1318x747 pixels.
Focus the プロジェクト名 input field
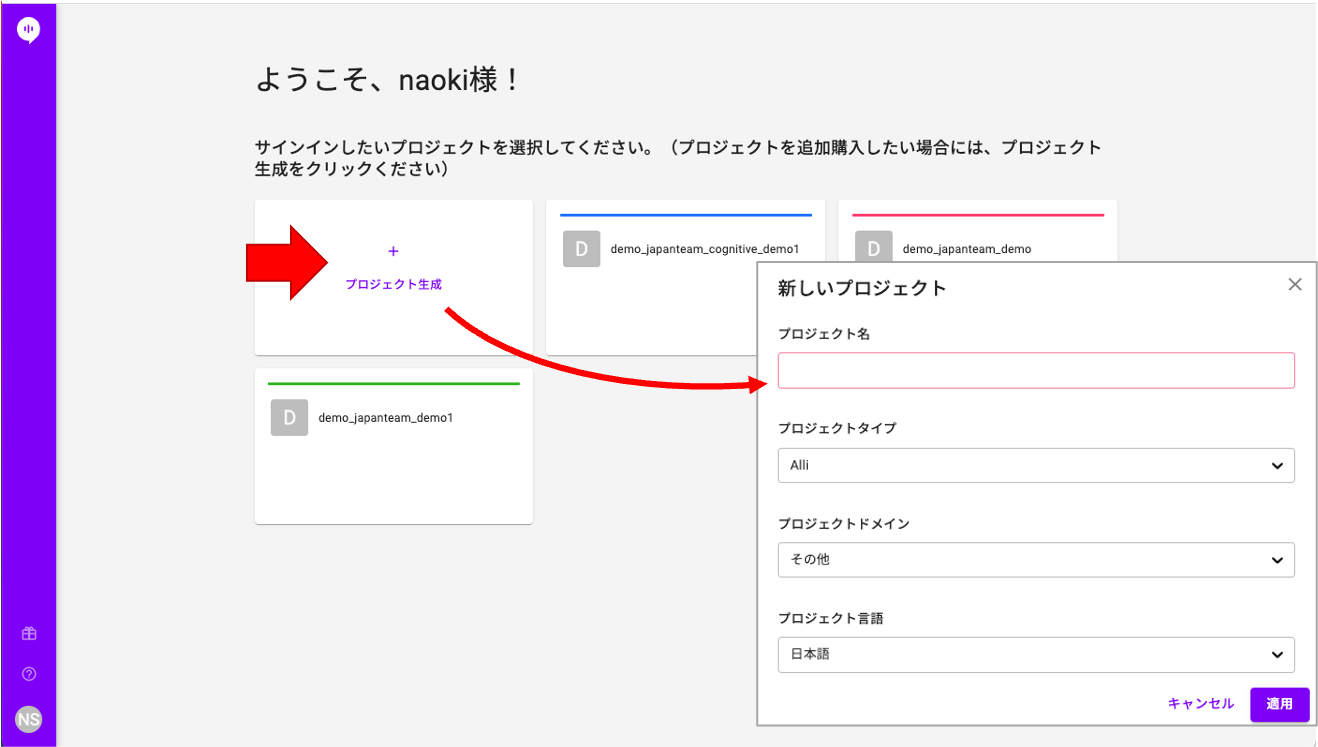click(1036, 370)
